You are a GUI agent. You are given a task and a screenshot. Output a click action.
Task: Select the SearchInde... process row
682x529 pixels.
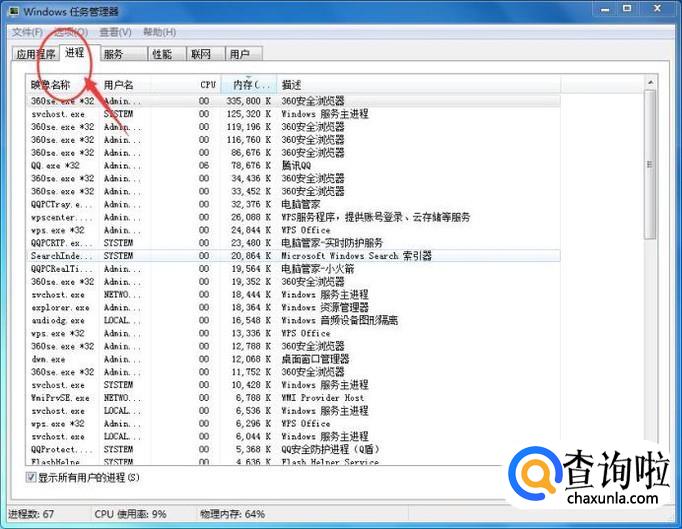(x=293, y=256)
